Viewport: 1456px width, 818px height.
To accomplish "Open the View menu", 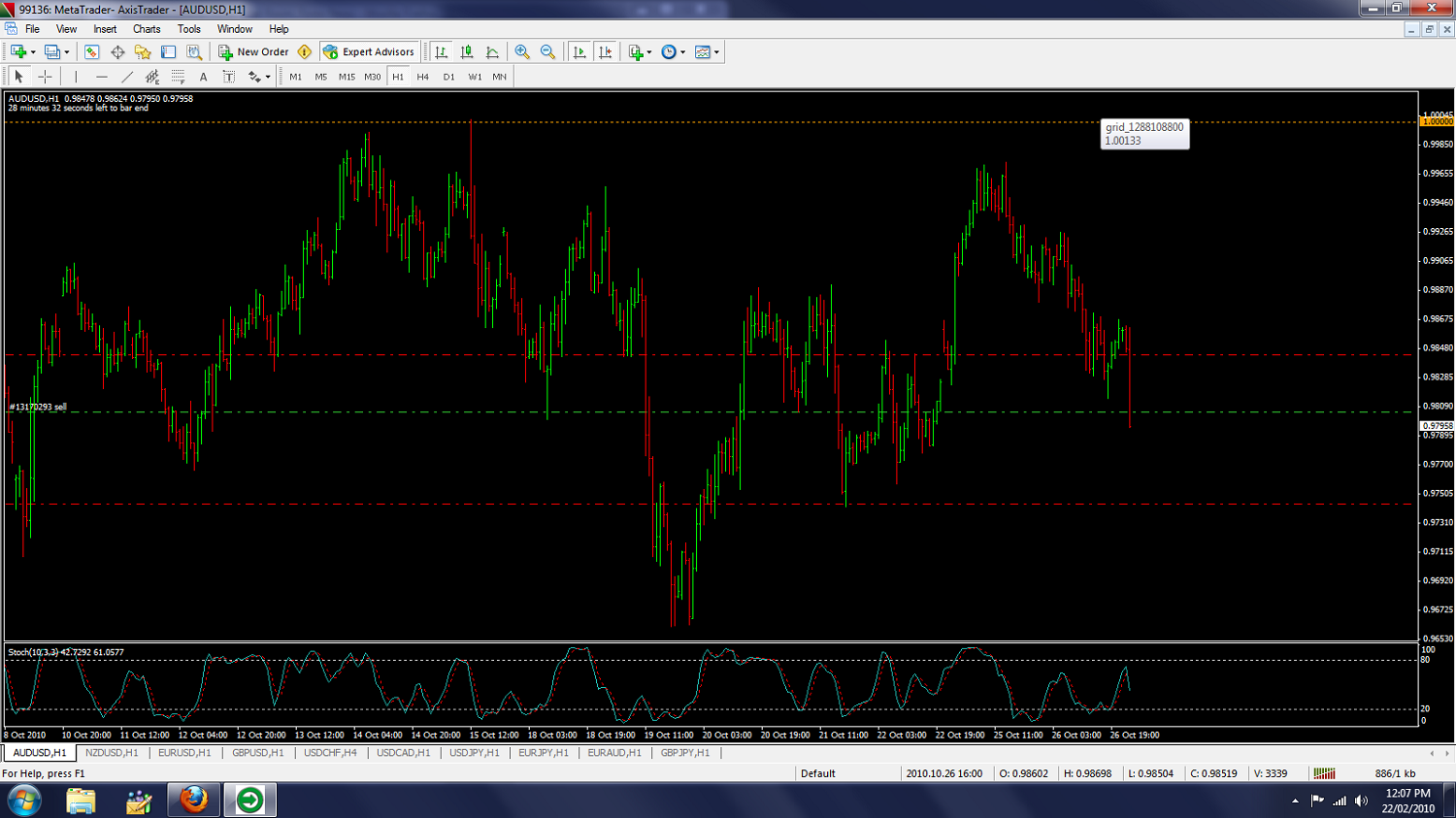I will [x=66, y=29].
